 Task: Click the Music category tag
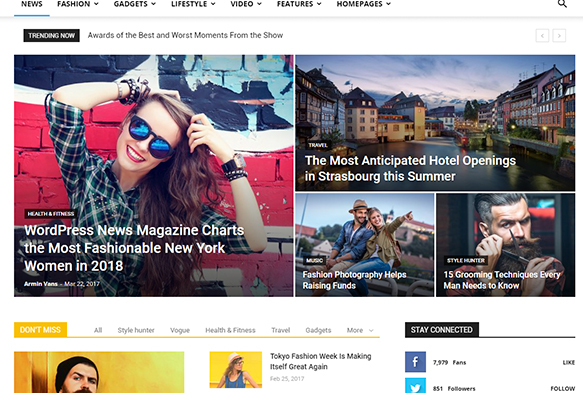(x=315, y=260)
